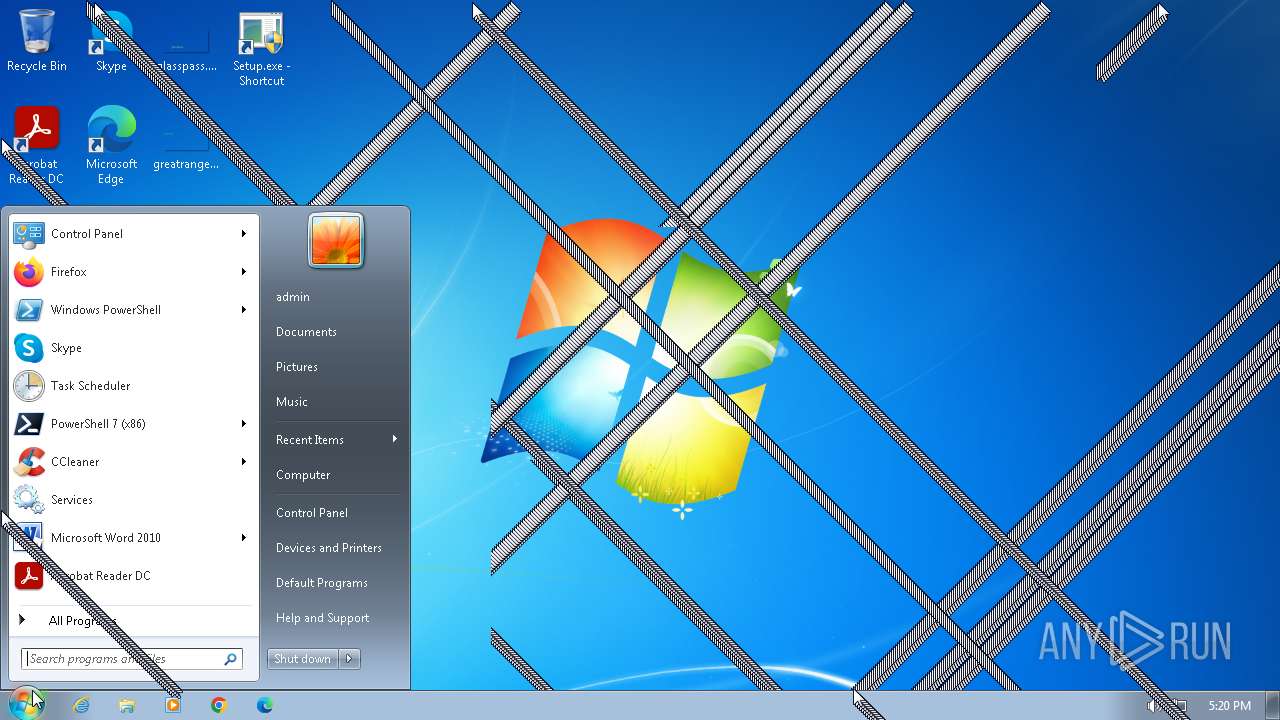Launch Task Scheduler entry

(133, 386)
